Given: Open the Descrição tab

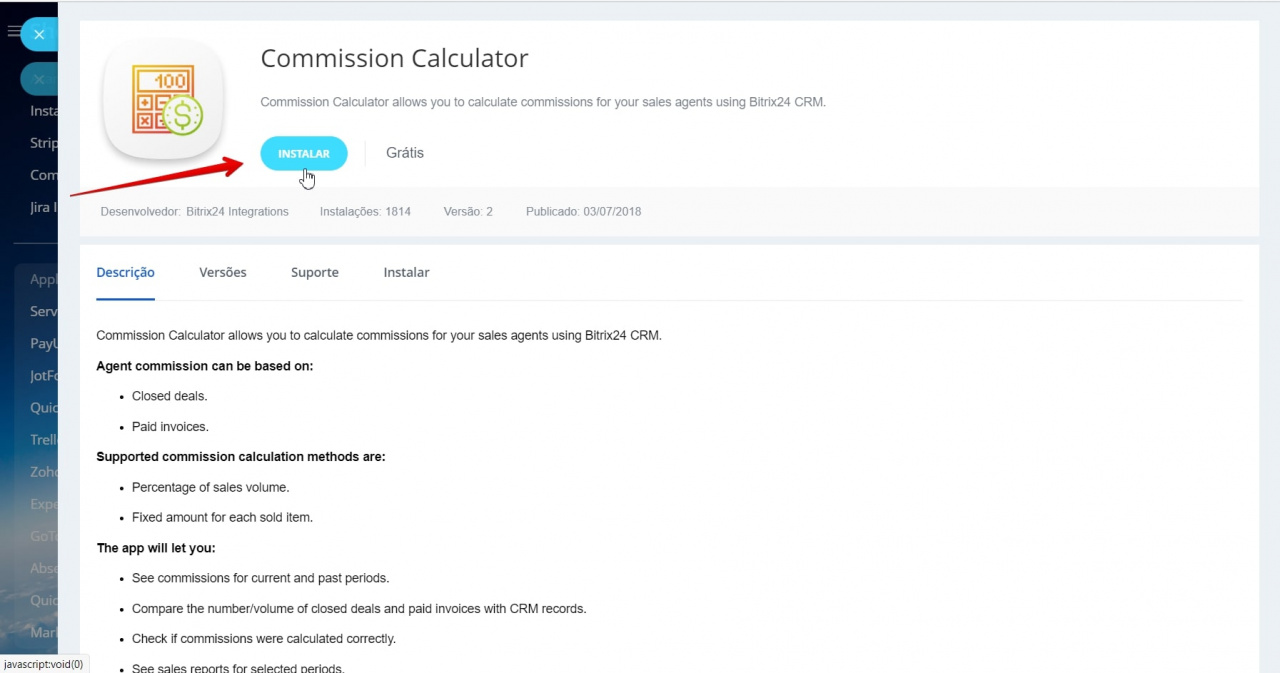Looking at the screenshot, I should [125, 272].
